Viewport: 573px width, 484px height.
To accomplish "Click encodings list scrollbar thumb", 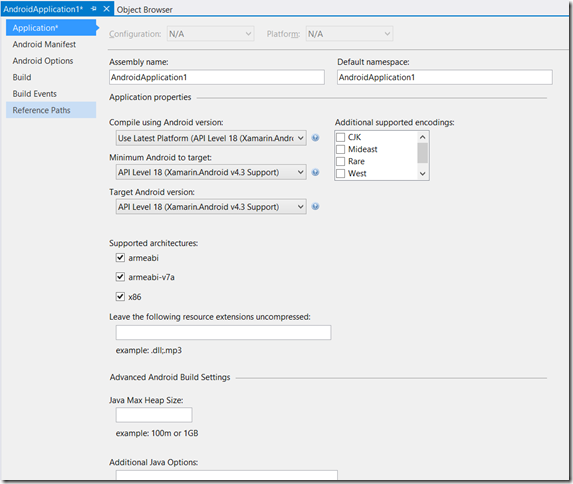I will (422, 153).
